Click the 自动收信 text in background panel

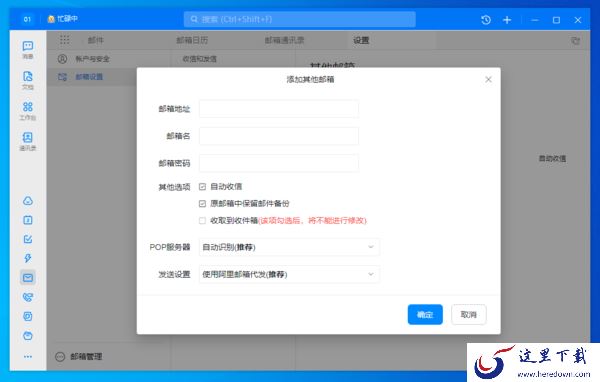click(552, 158)
